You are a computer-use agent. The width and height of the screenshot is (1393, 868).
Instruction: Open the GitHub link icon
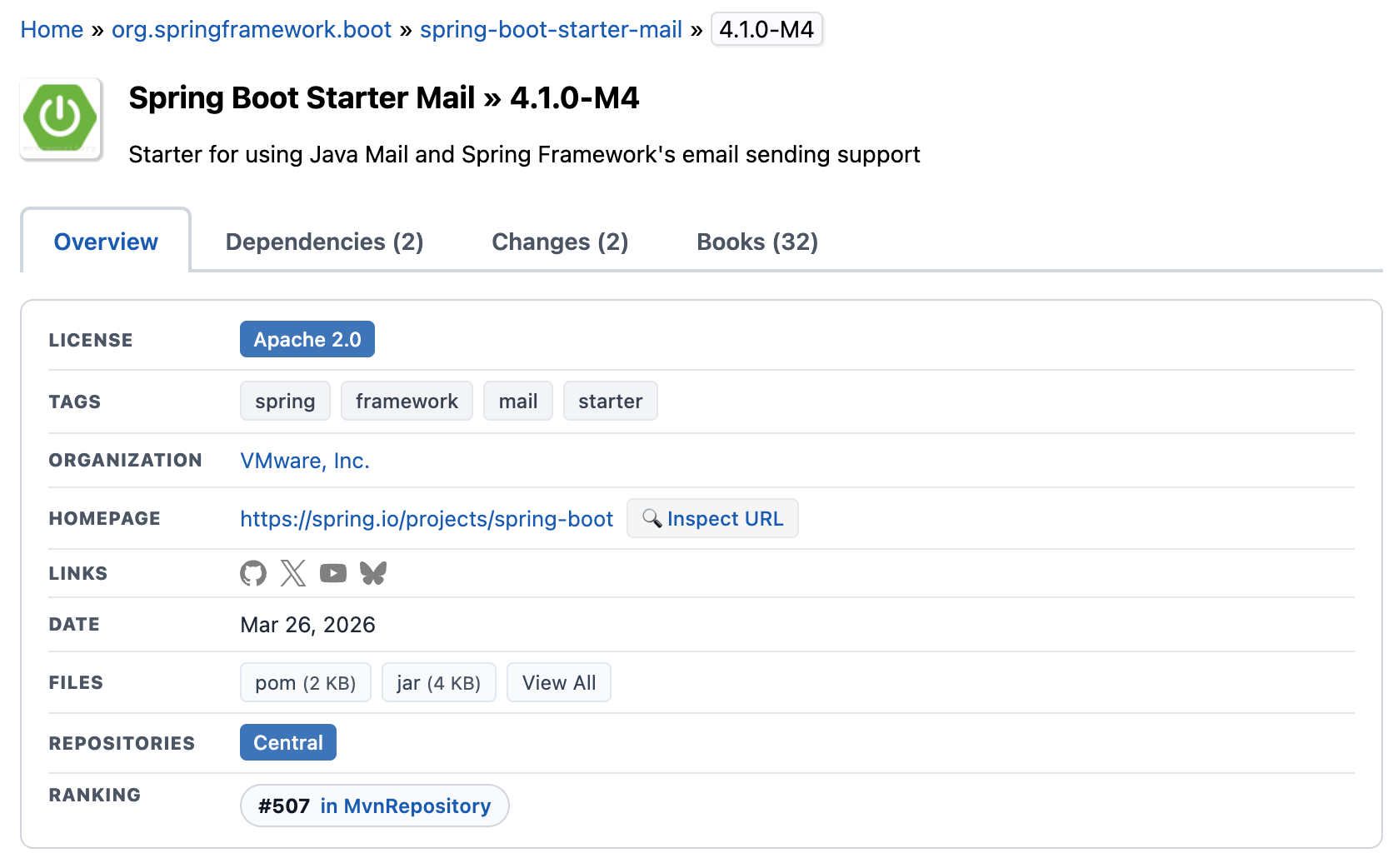[253, 573]
